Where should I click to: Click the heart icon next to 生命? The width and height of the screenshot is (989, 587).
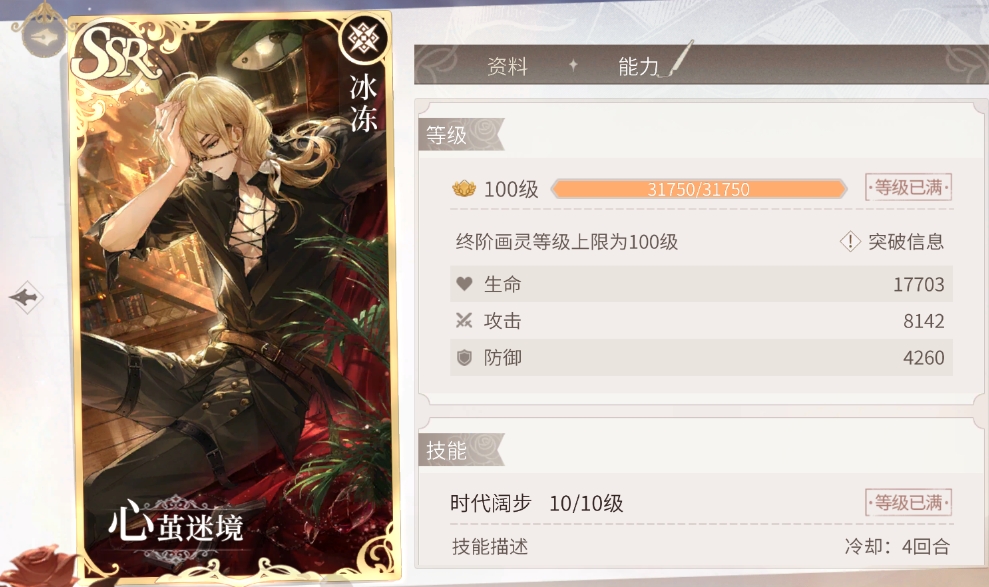(x=464, y=284)
